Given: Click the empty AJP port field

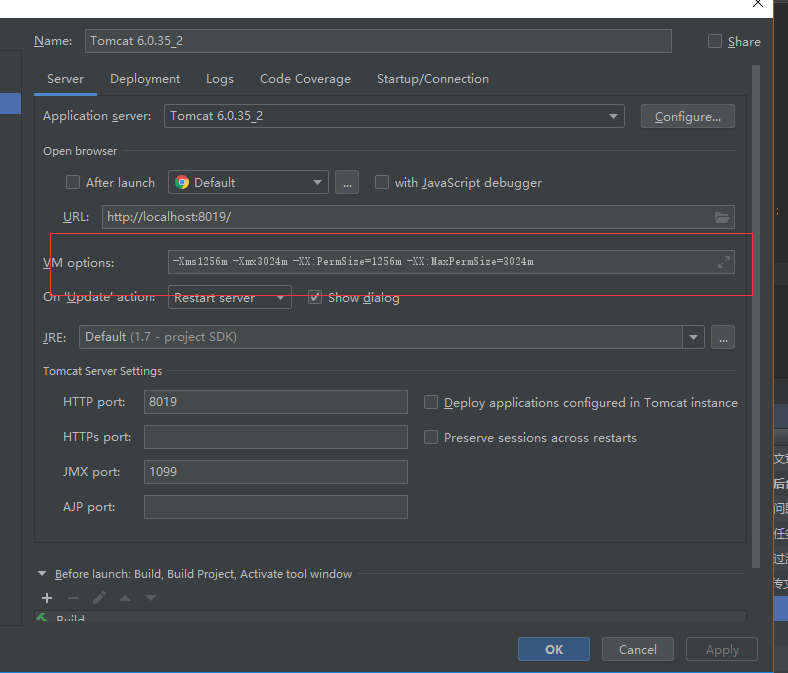Looking at the screenshot, I should [x=275, y=507].
